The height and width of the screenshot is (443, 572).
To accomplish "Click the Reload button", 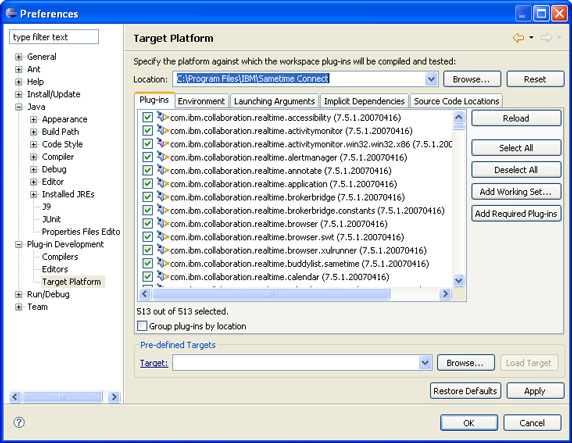I will pyautogui.click(x=516, y=118).
